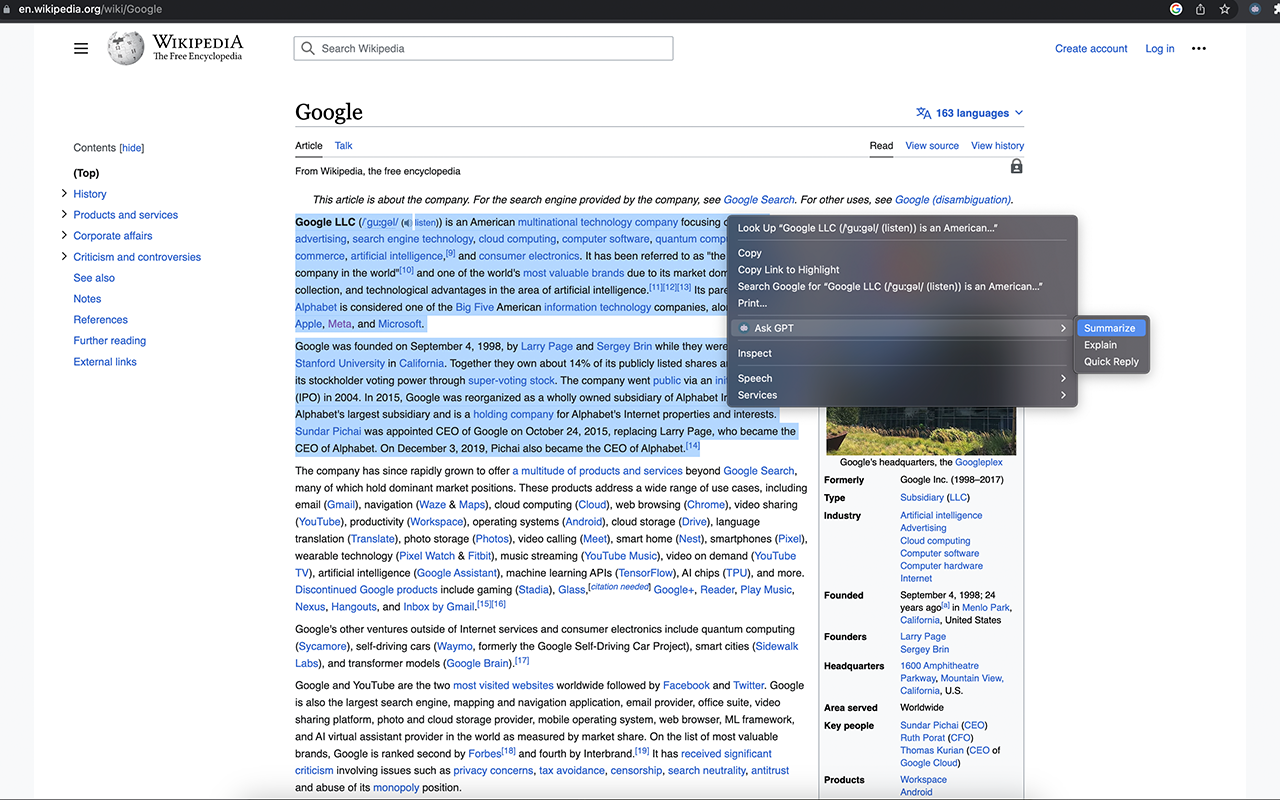Click the Wikipedia globe logo
The image size is (1280, 800).
tap(126, 48)
